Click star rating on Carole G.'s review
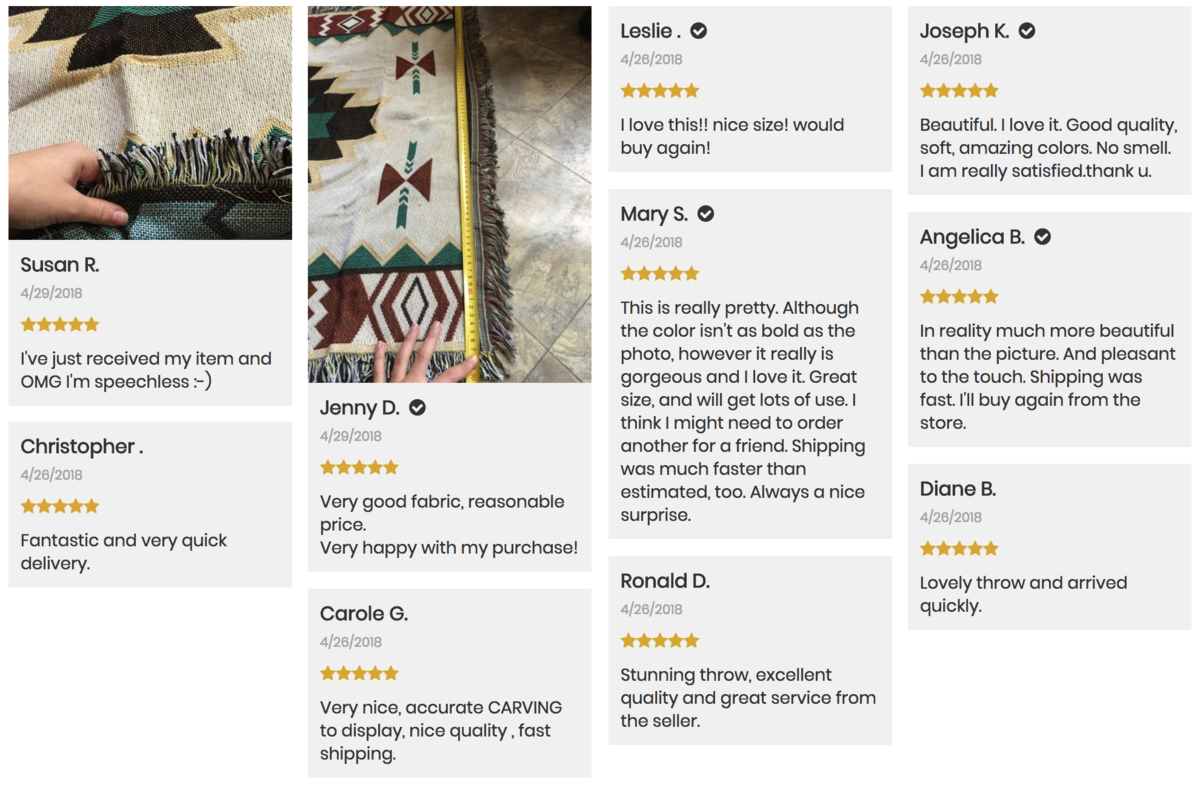 (x=359, y=674)
